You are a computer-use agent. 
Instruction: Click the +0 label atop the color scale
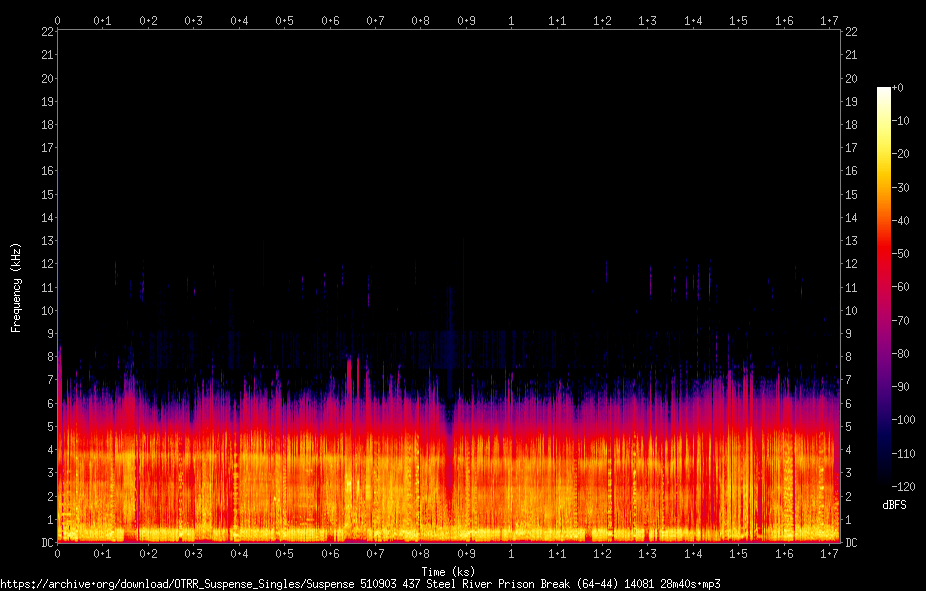tap(898, 87)
